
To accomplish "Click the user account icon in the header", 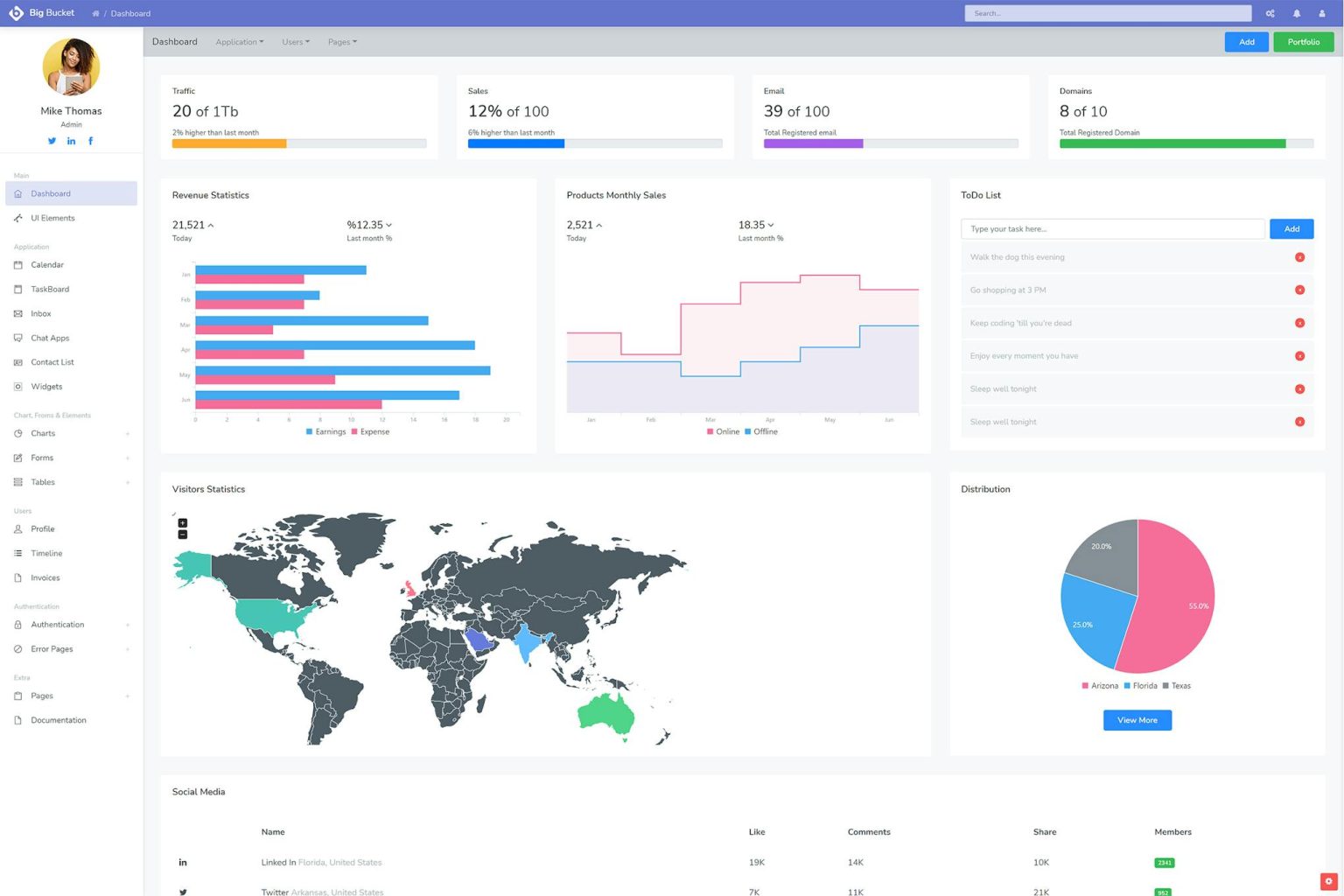I will pyautogui.click(x=1322, y=13).
